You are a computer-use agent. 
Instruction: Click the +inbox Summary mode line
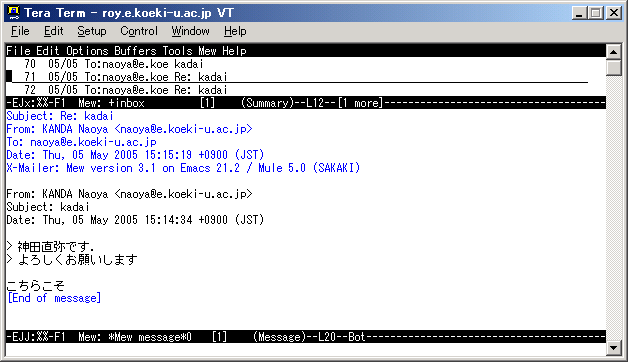(x=305, y=103)
